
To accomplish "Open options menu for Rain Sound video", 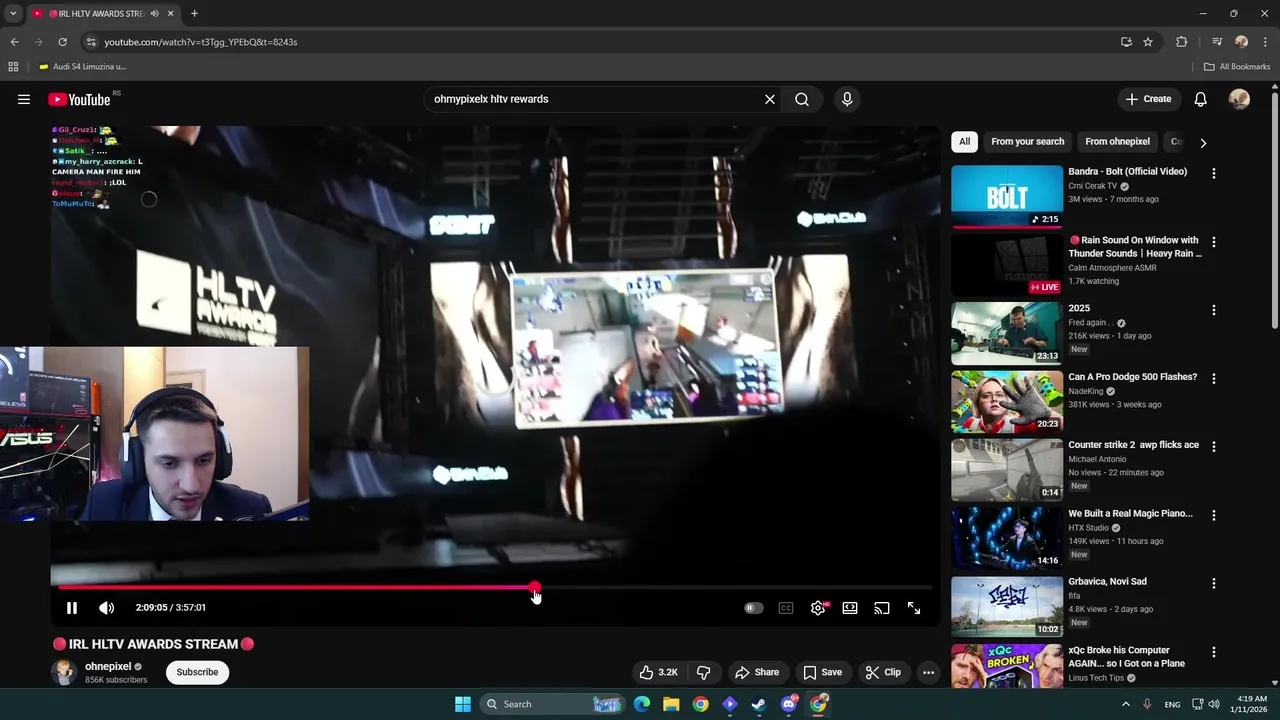I will [1214, 242].
